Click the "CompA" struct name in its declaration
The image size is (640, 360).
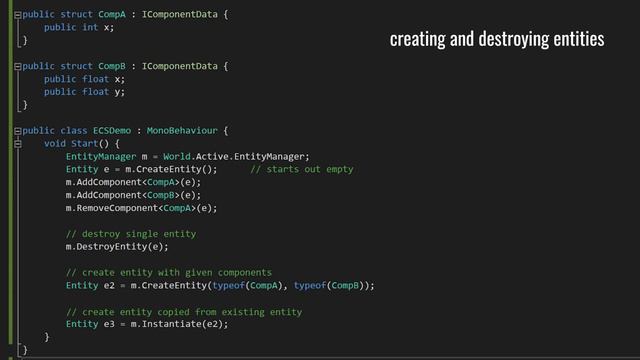click(x=112, y=14)
